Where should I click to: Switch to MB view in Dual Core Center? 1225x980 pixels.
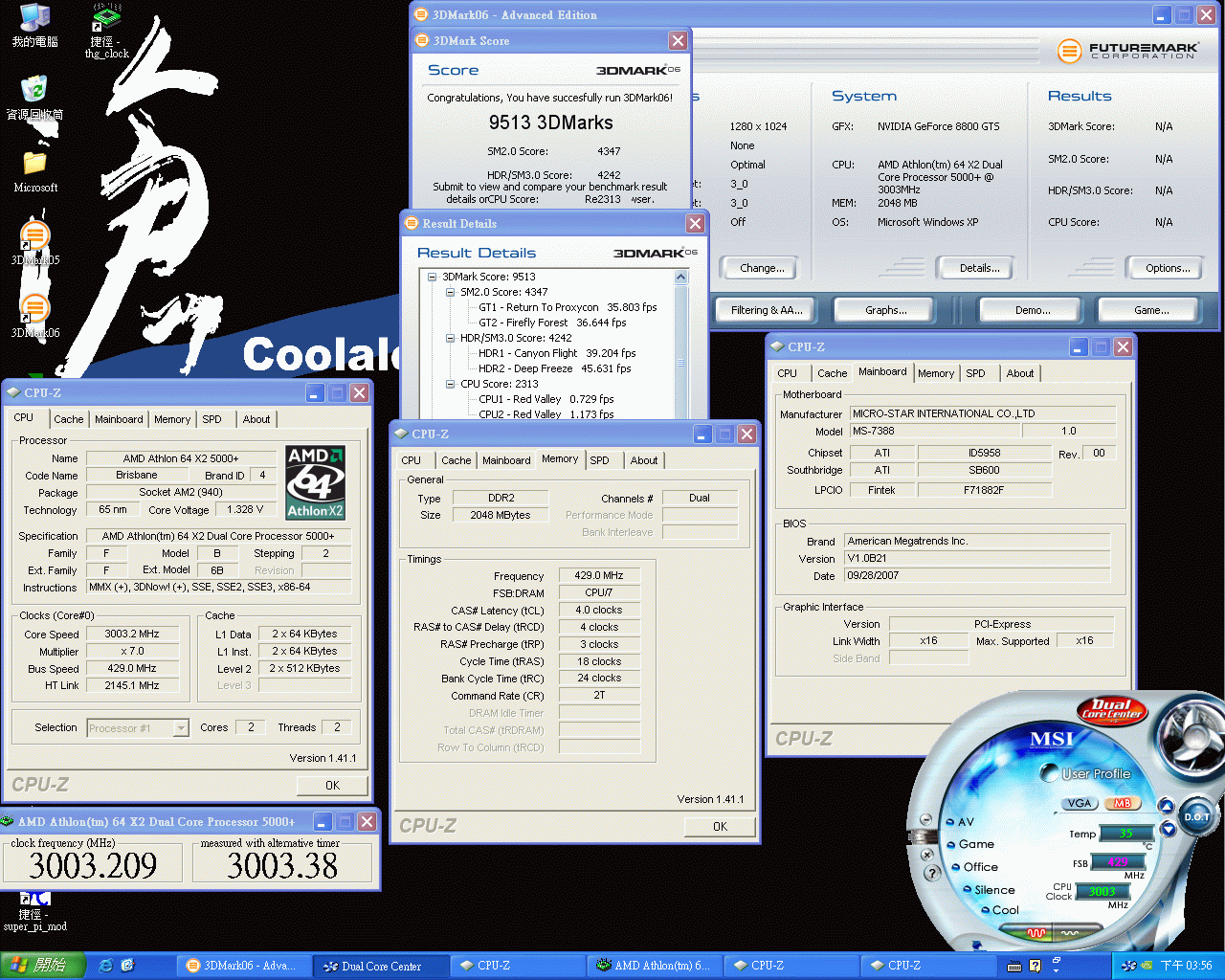click(1122, 803)
